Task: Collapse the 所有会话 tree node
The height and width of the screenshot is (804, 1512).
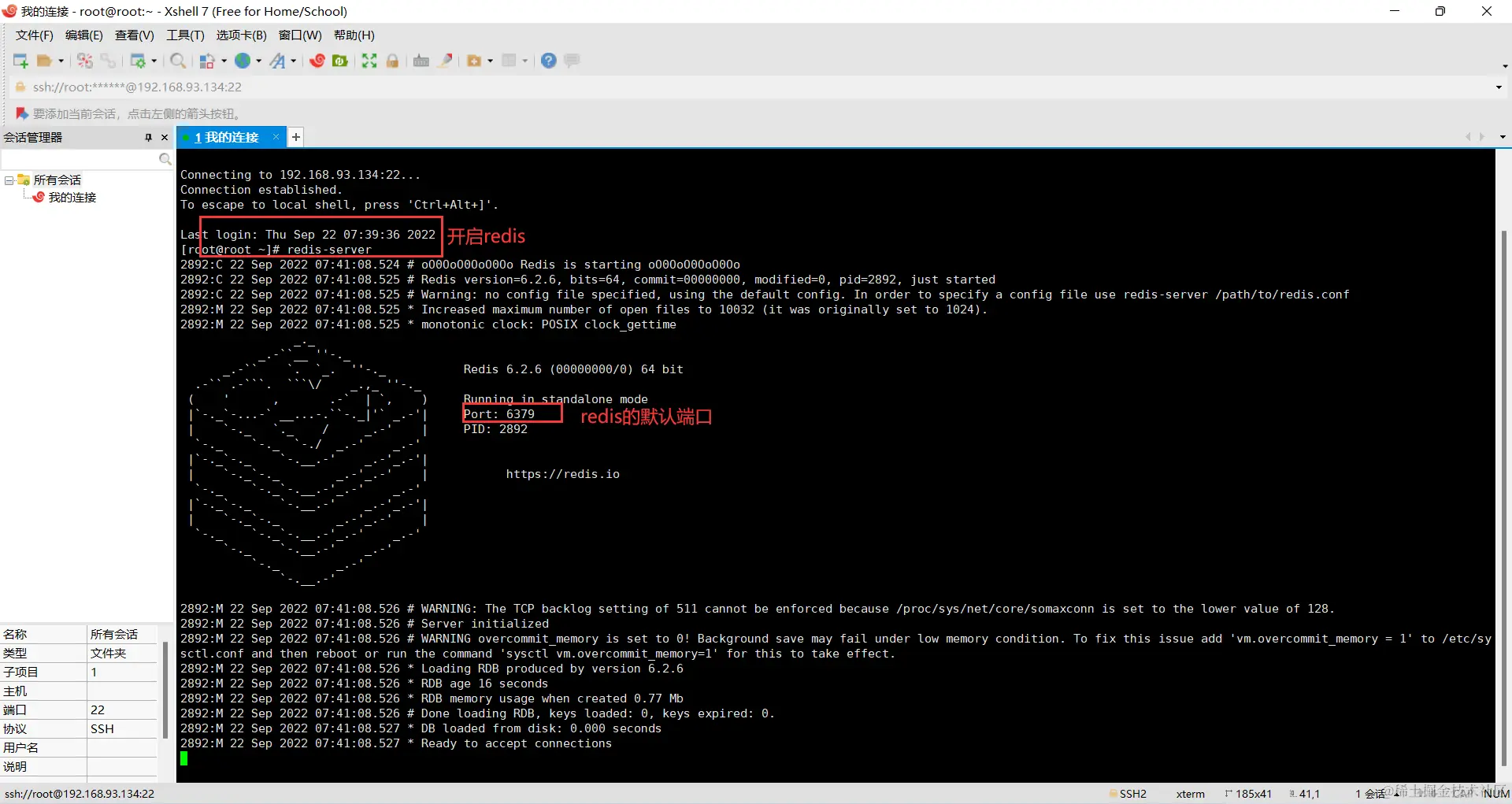Action: click(x=9, y=180)
